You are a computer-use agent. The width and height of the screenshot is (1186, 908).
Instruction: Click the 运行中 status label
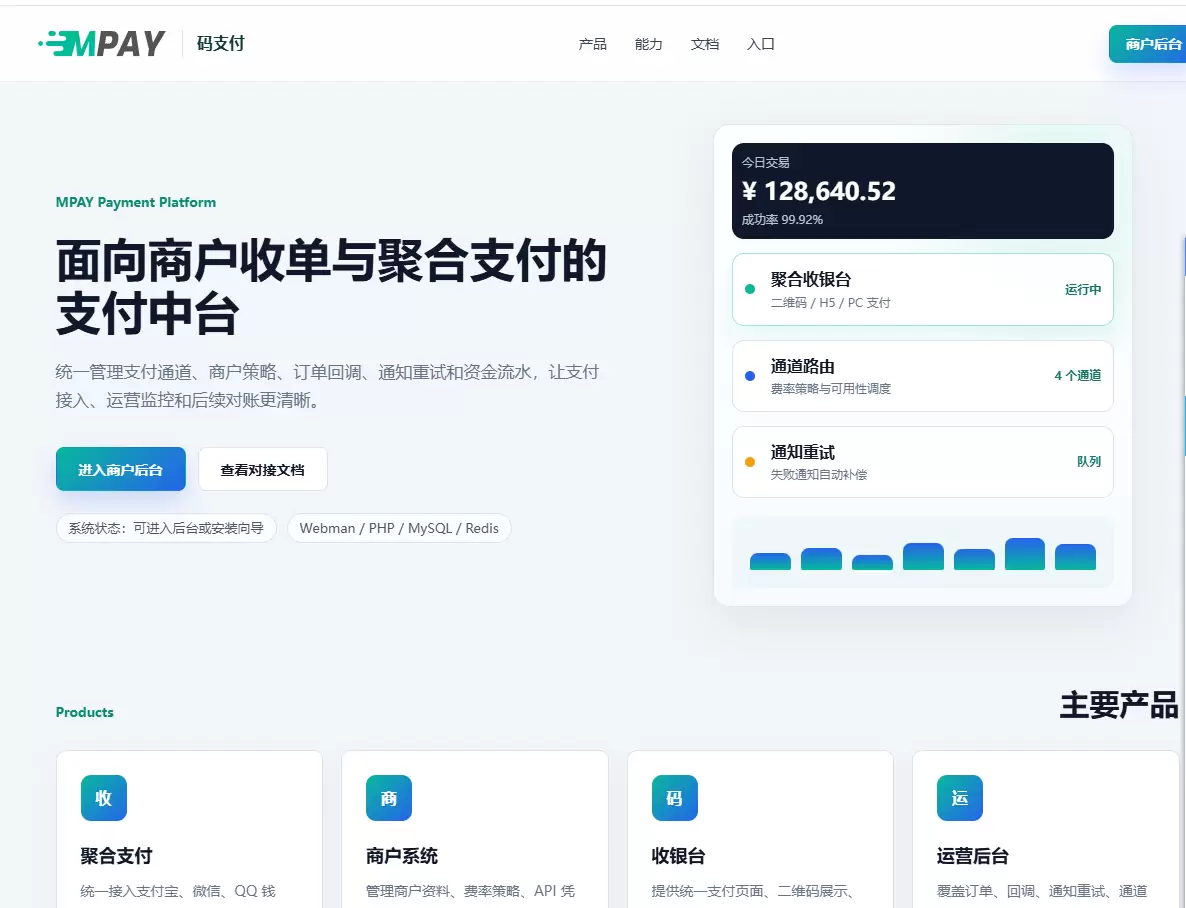tap(1082, 290)
